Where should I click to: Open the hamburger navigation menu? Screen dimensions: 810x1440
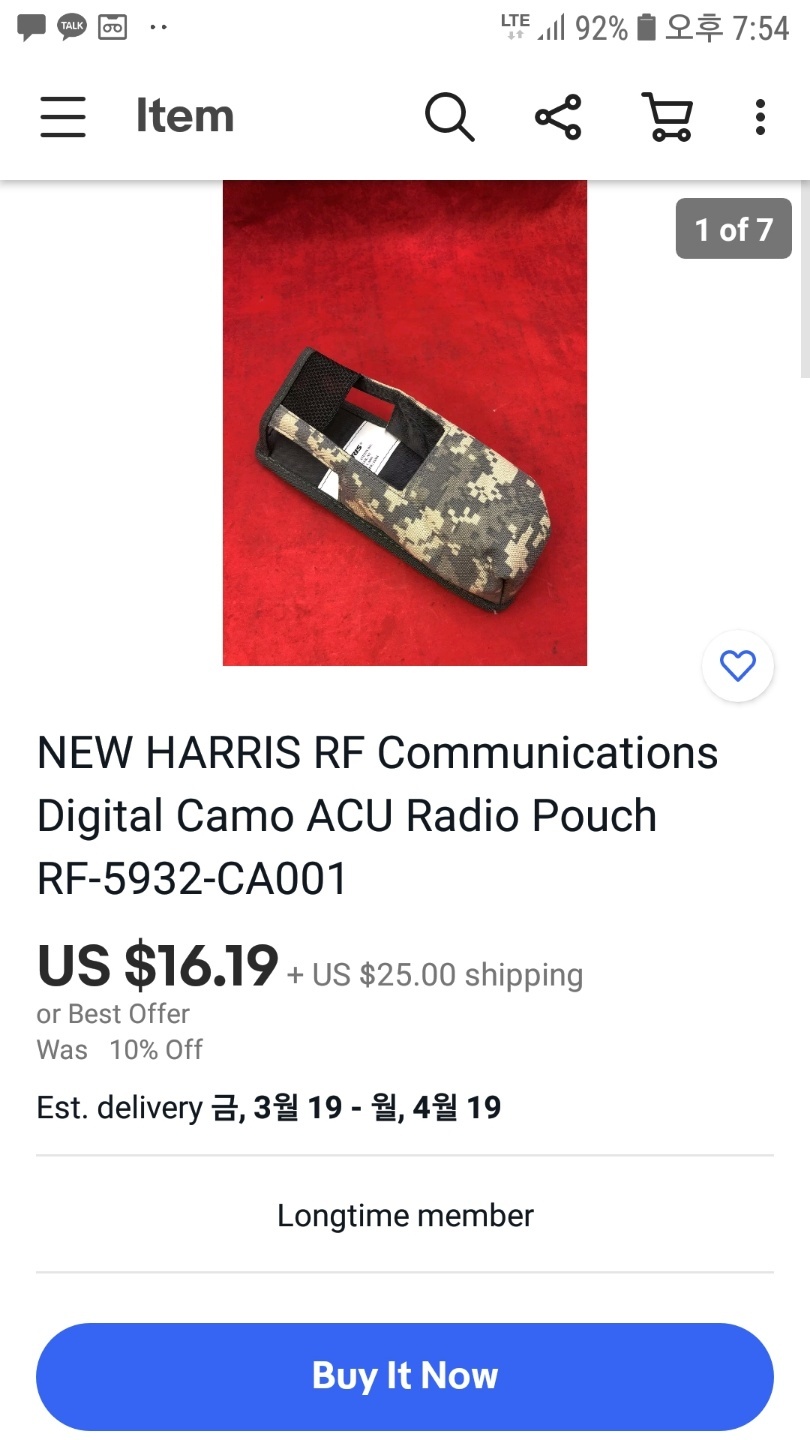pyautogui.click(x=62, y=117)
